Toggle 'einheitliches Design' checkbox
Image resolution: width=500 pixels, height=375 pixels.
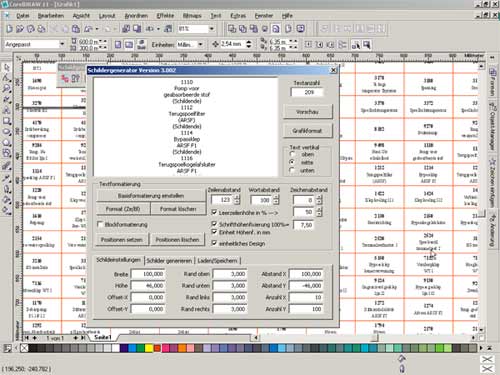214,243
